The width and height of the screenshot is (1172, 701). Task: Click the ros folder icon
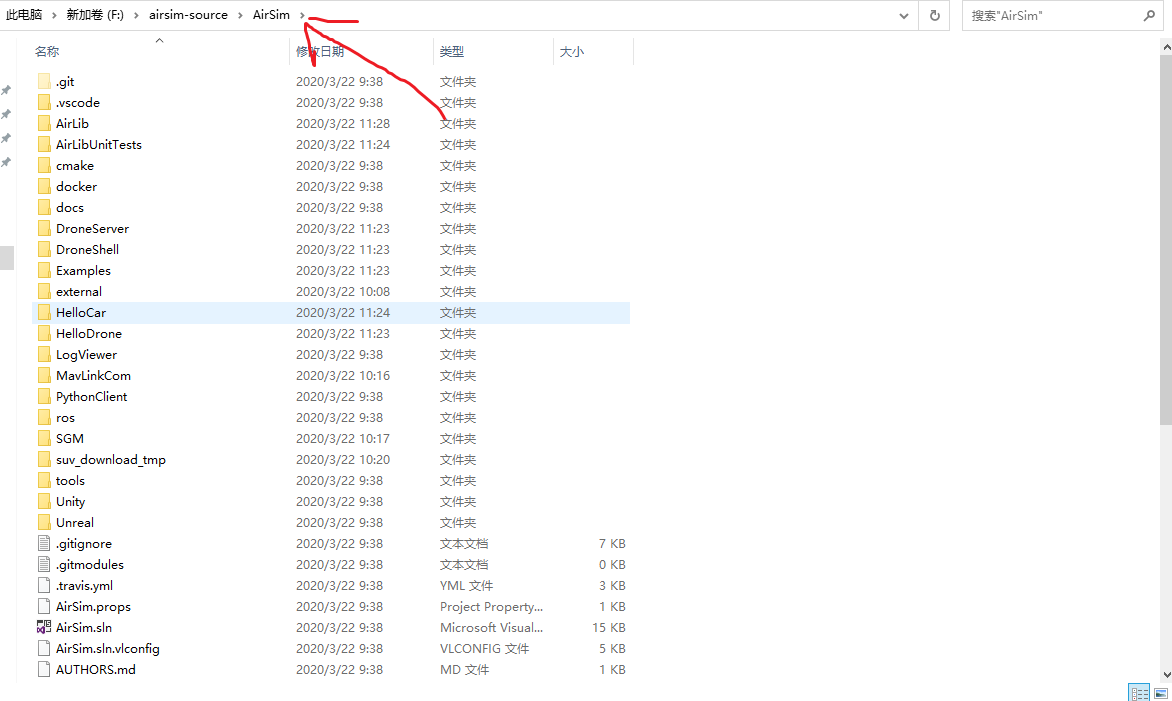44,417
